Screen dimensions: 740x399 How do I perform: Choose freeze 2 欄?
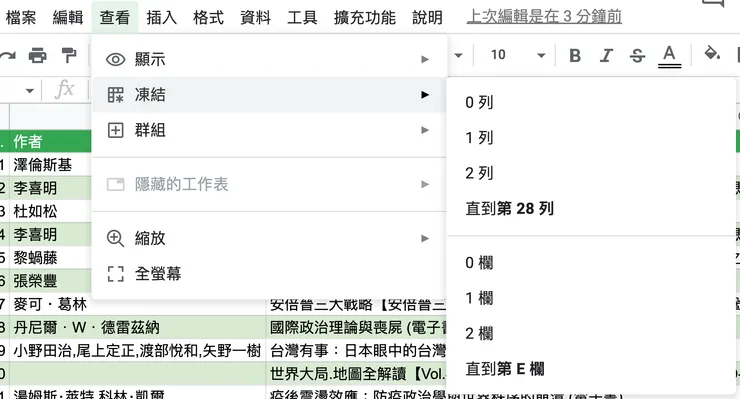(x=592, y=333)
